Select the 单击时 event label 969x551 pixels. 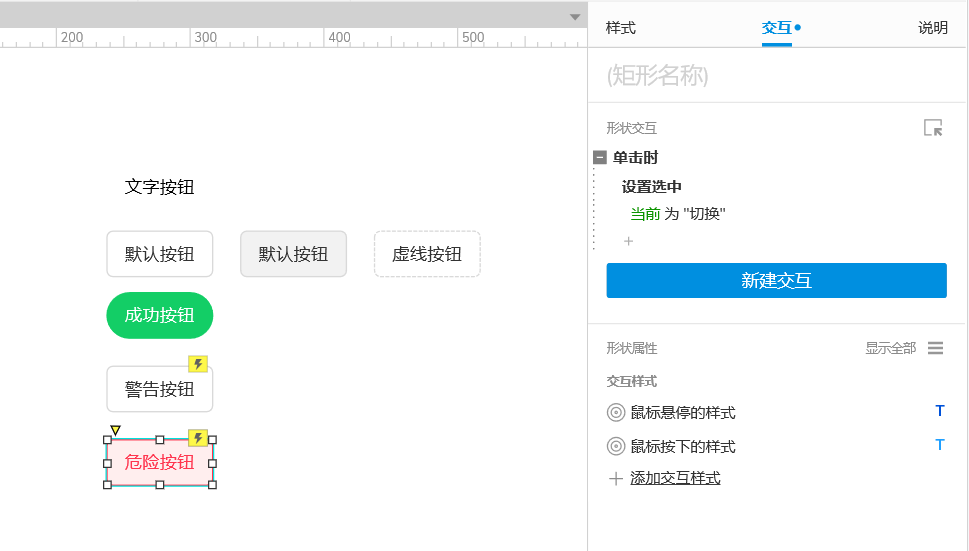635,158
